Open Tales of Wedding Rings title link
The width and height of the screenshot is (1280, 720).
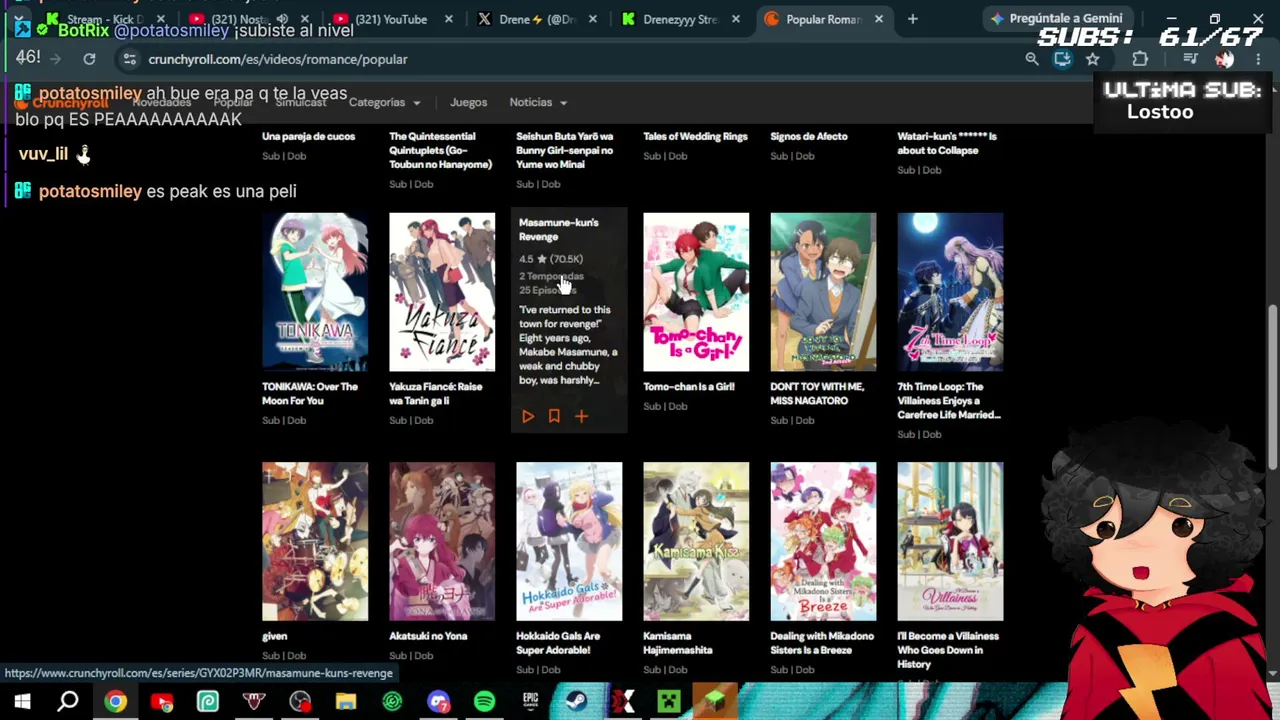pos(695,136)
